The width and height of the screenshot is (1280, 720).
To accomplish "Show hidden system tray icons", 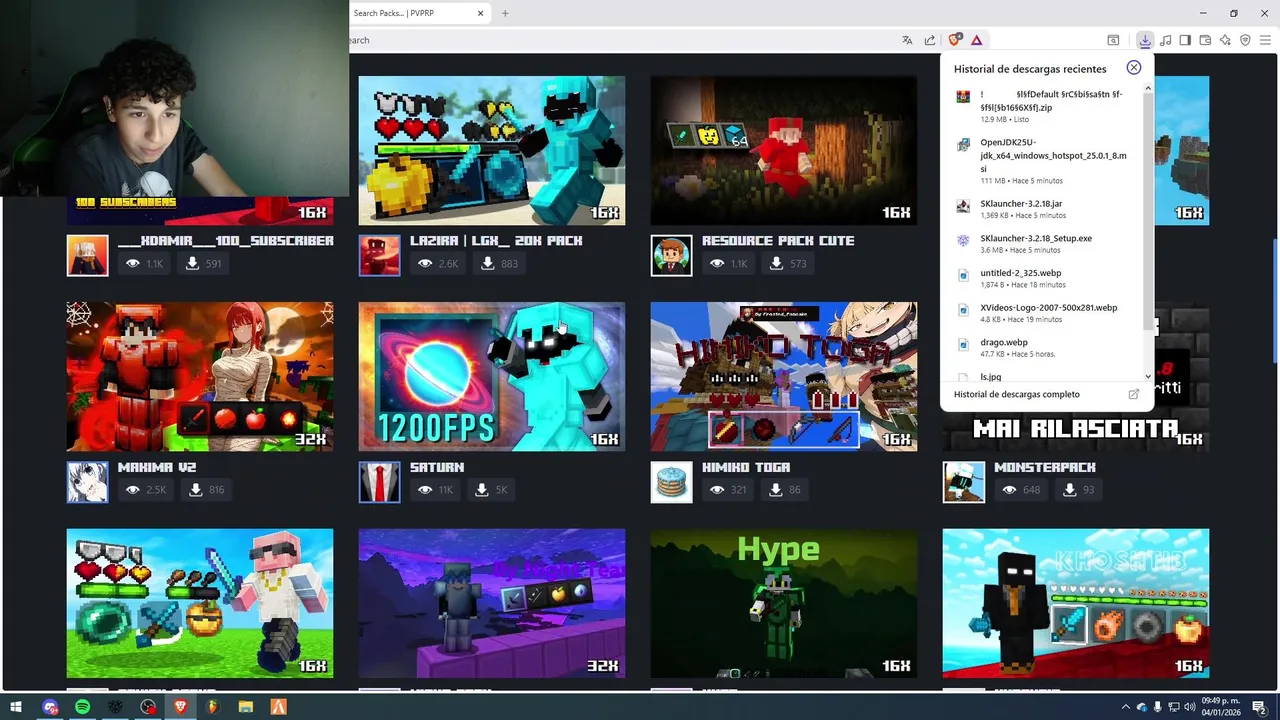I will point(1125,707).
